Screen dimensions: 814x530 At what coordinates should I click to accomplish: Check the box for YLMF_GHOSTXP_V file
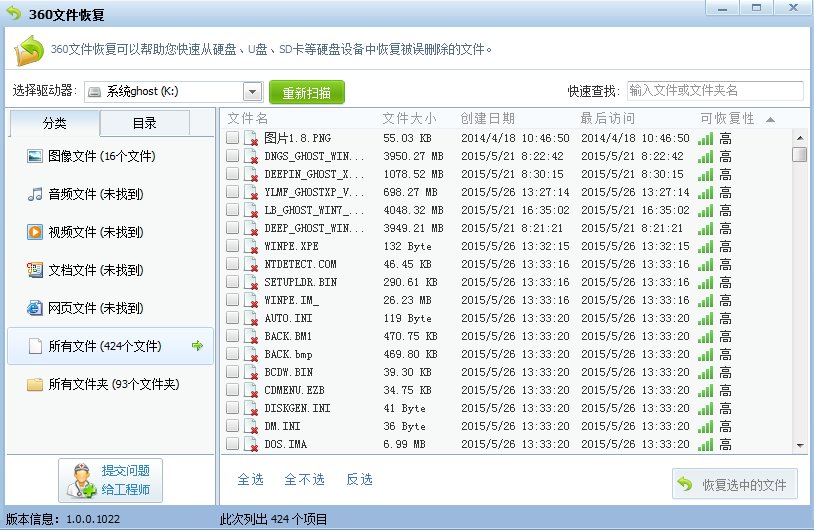(233, 192)
